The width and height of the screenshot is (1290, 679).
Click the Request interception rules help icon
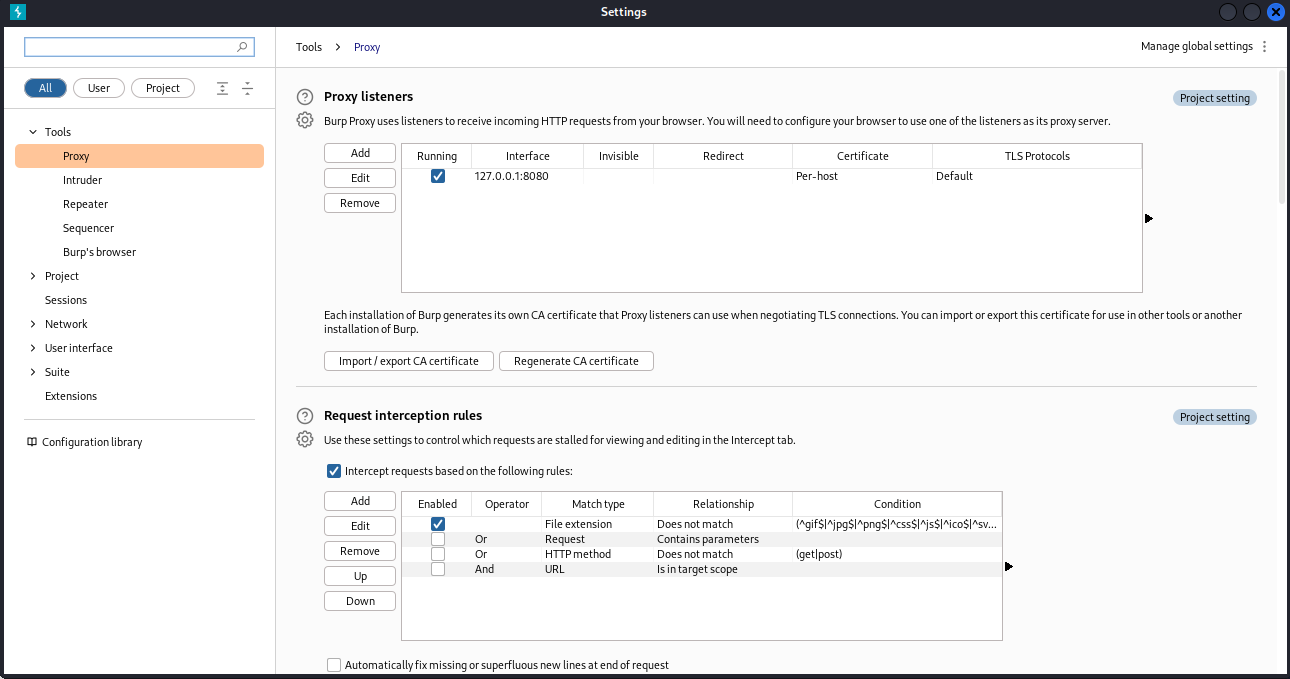pos(305,416)
